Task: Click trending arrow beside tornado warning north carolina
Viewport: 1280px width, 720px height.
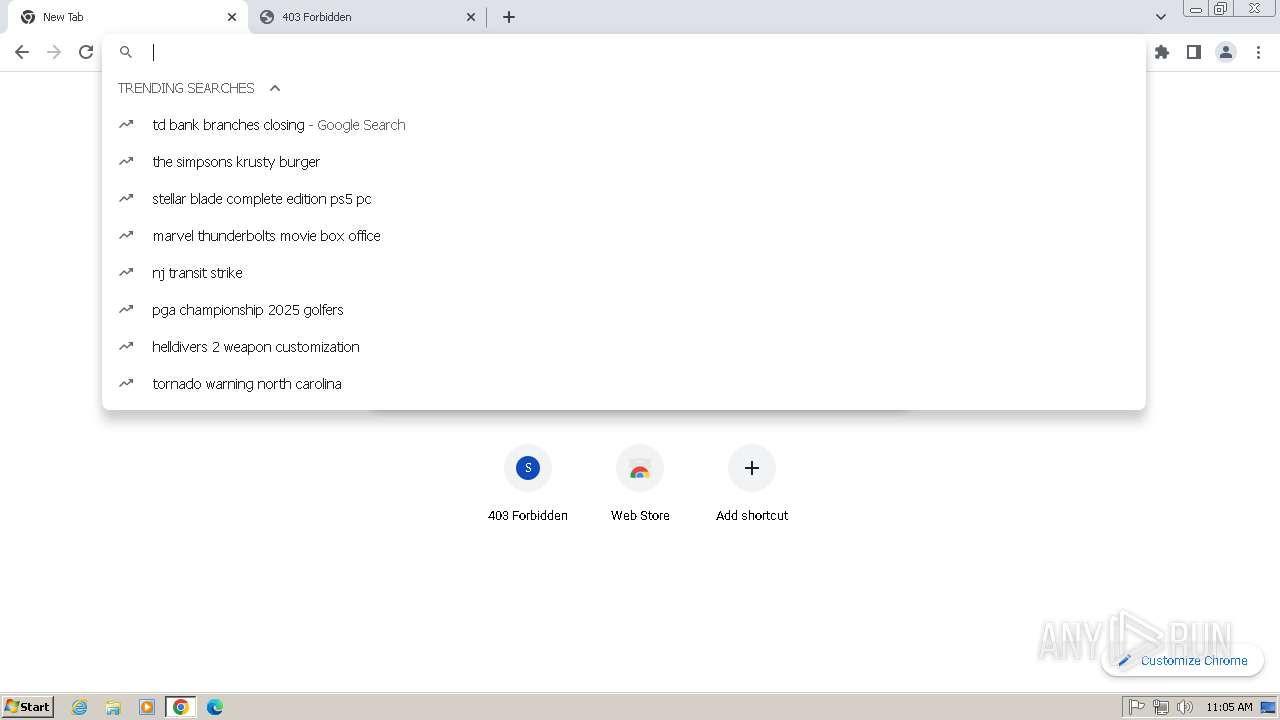Action: pos(126,383)
